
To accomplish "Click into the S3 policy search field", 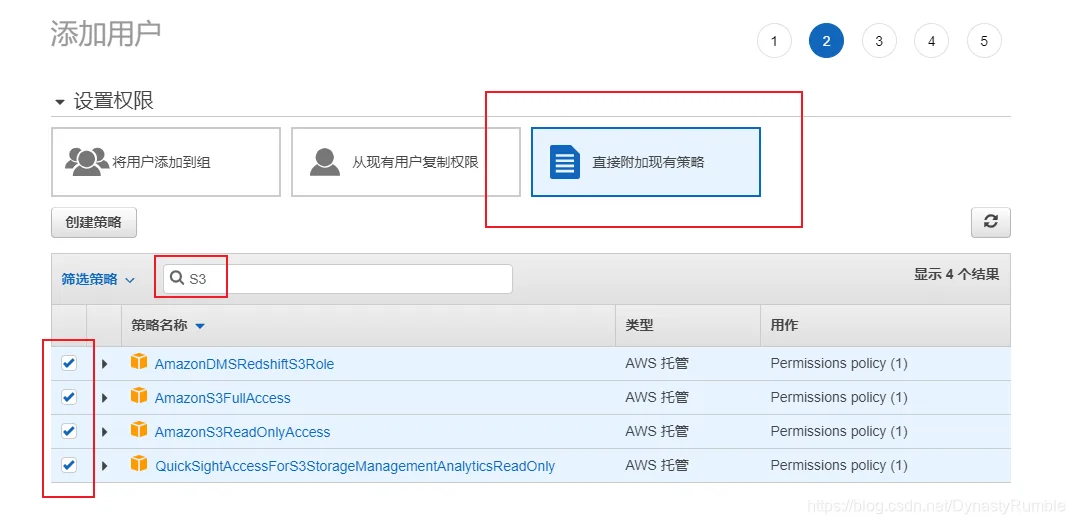I will [x=337, y=278].
